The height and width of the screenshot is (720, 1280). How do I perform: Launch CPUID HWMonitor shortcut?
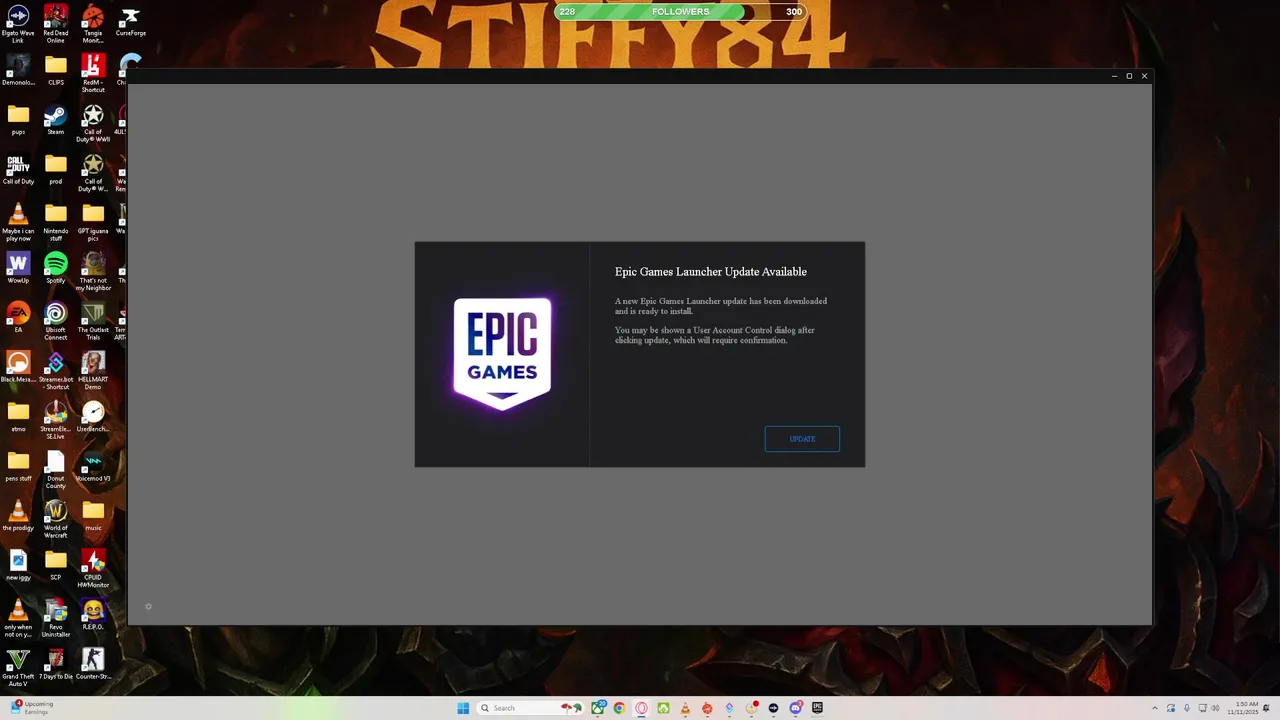[93, 568]
